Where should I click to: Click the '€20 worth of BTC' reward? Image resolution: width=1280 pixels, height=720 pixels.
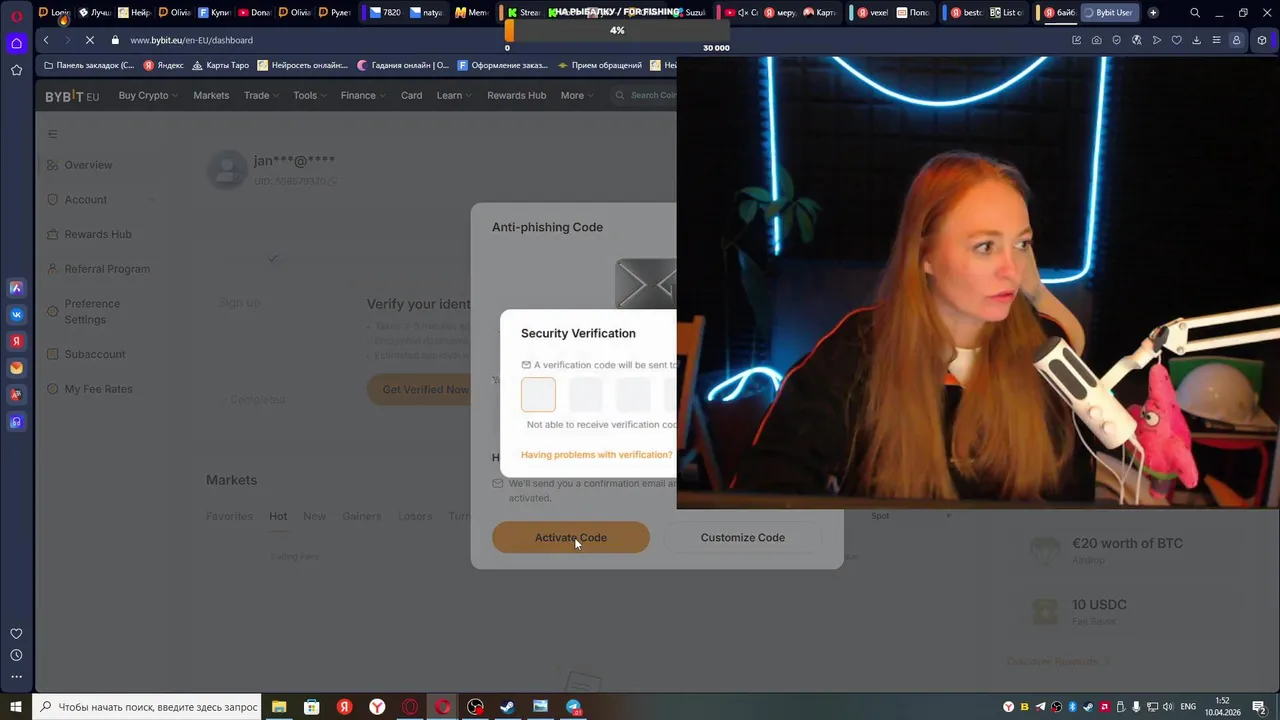pyautogui.click(x=1127, y=544)
